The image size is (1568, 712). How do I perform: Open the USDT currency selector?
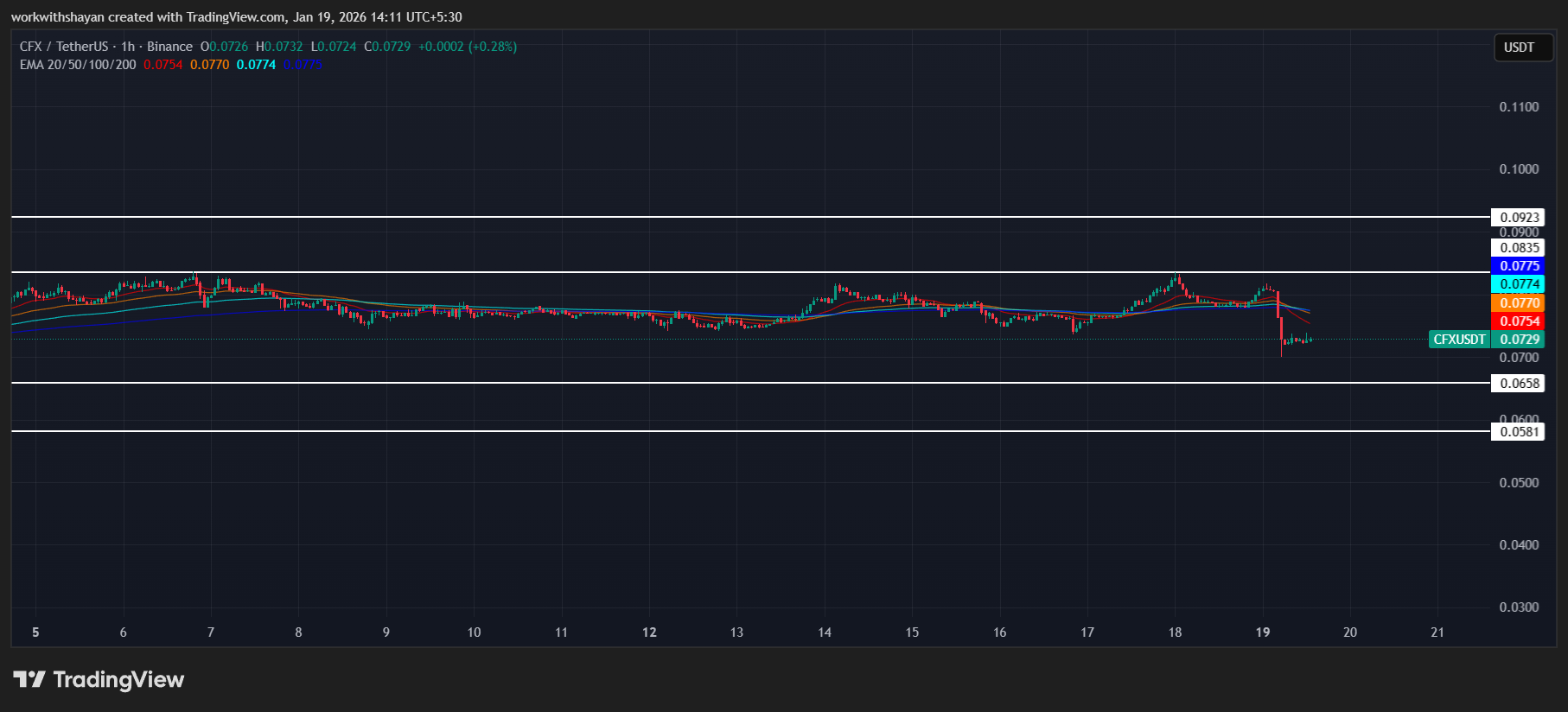coord(1519,48)
